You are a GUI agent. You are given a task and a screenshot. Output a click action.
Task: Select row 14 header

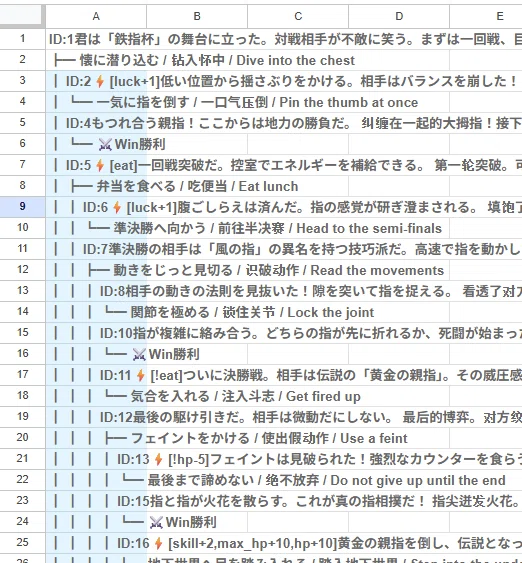click(x=23, y=311)
